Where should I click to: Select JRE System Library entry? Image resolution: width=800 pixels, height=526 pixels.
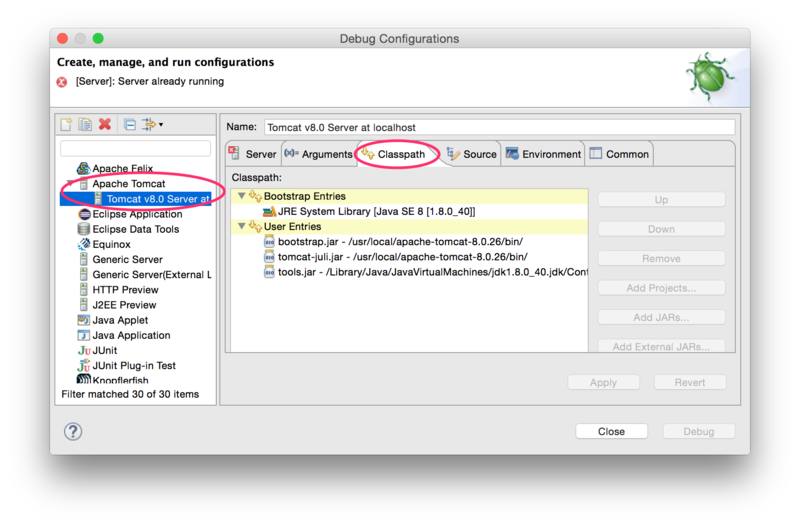tap(377, 211)
